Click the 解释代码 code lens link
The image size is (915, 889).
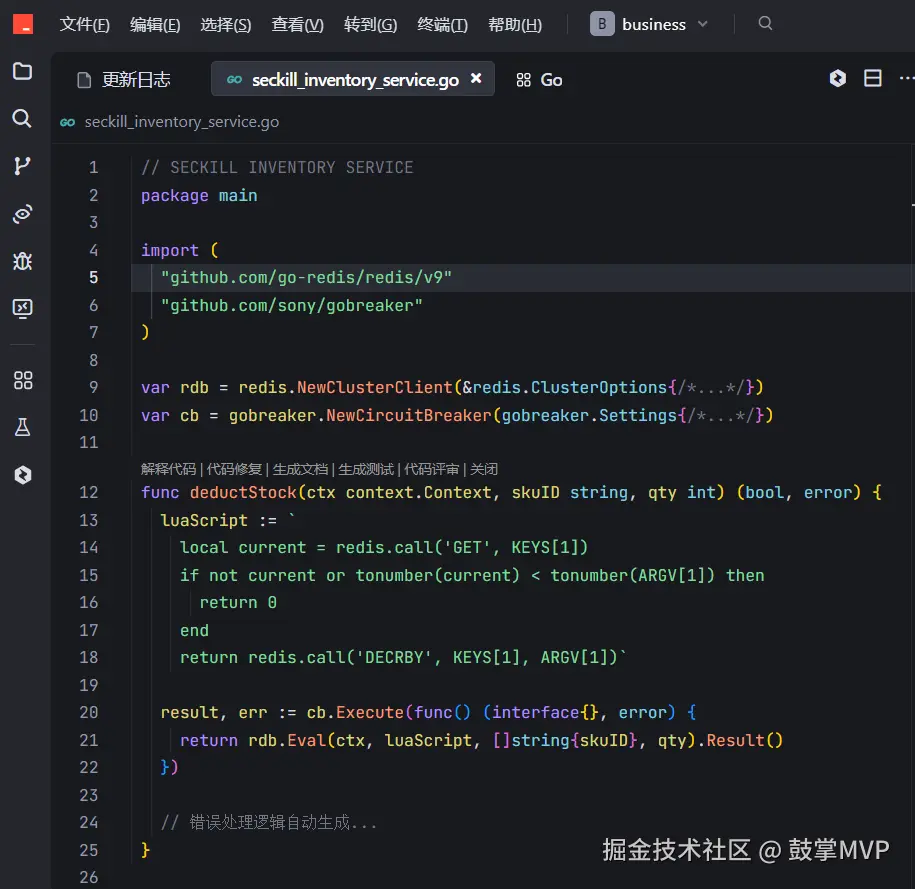pyautogui.click(x=169, y=469)
